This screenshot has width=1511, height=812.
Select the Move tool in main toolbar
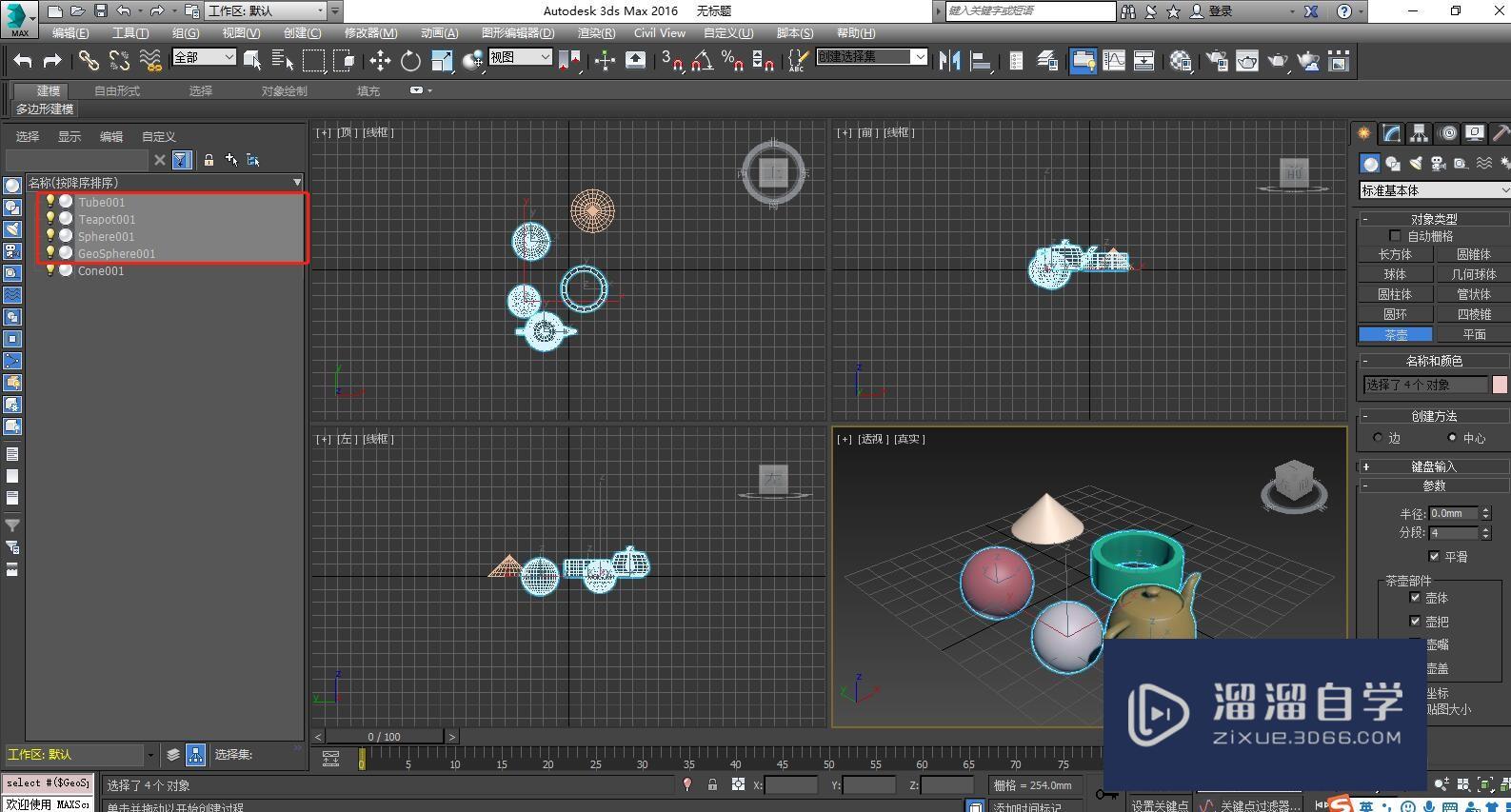click(x=380, y=61)
